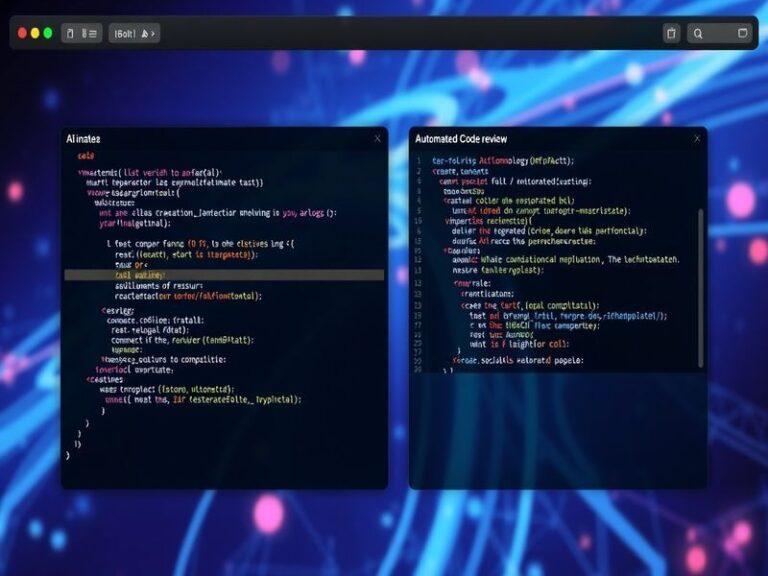Click the left code panel title
The image size is (768, 576).
point(83,139)
